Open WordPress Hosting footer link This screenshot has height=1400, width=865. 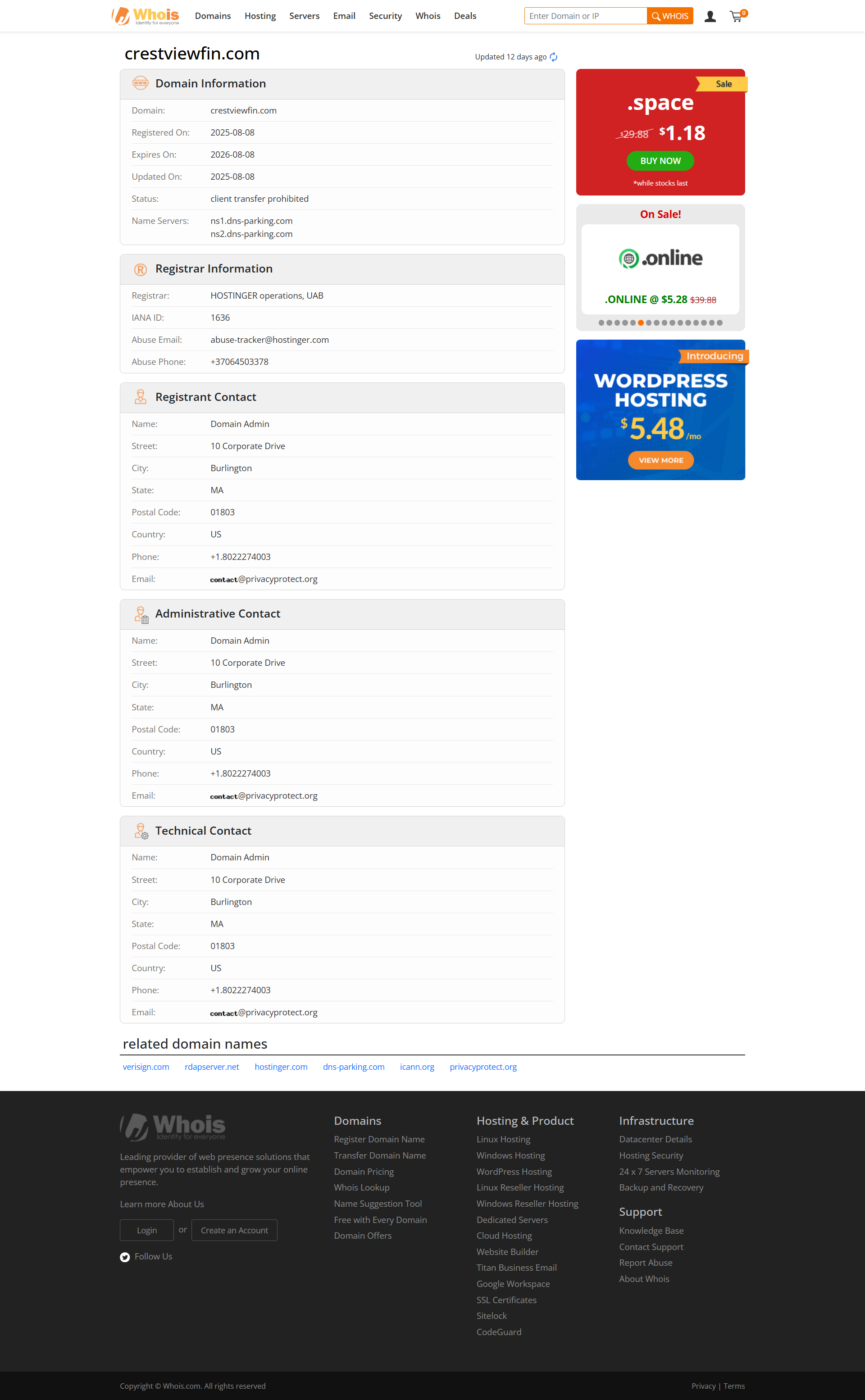pos(514,1171)
